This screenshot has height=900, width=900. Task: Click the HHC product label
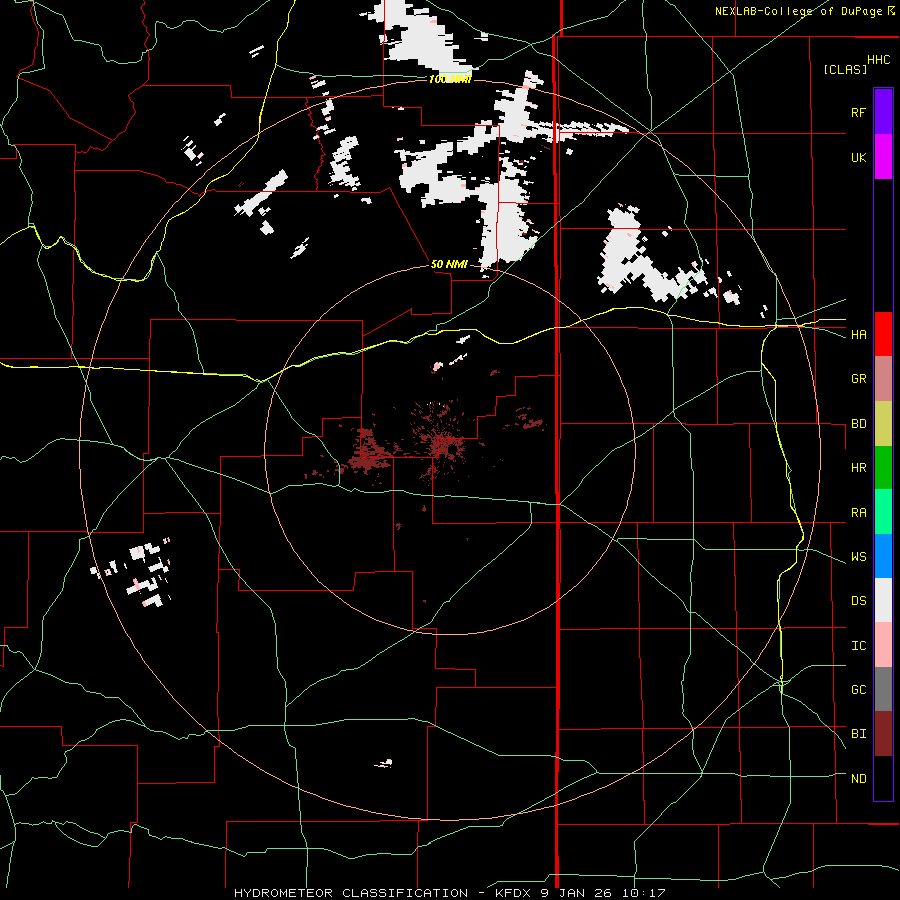[x=879, y=60]
